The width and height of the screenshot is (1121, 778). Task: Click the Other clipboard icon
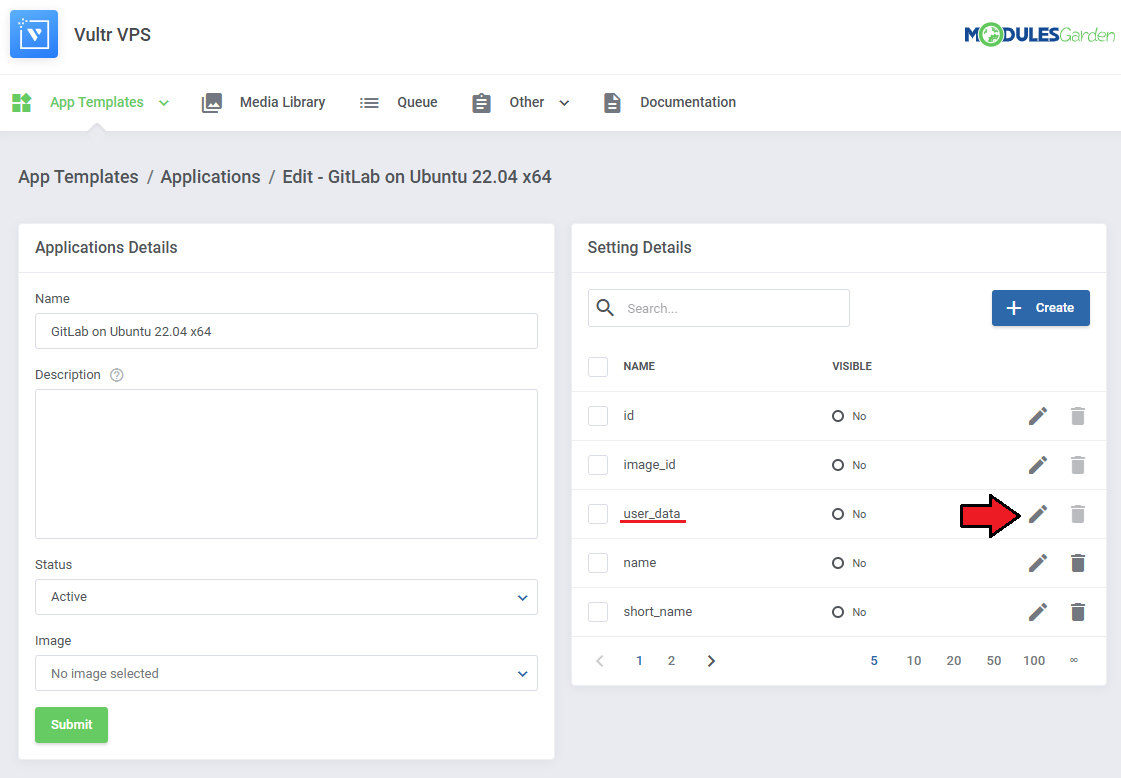[481, 103]
